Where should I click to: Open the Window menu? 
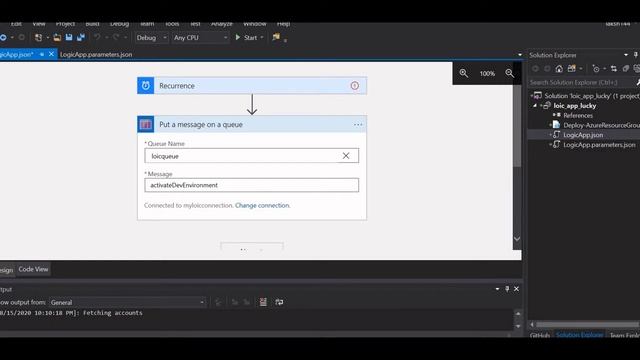click(x=255, y=24)
